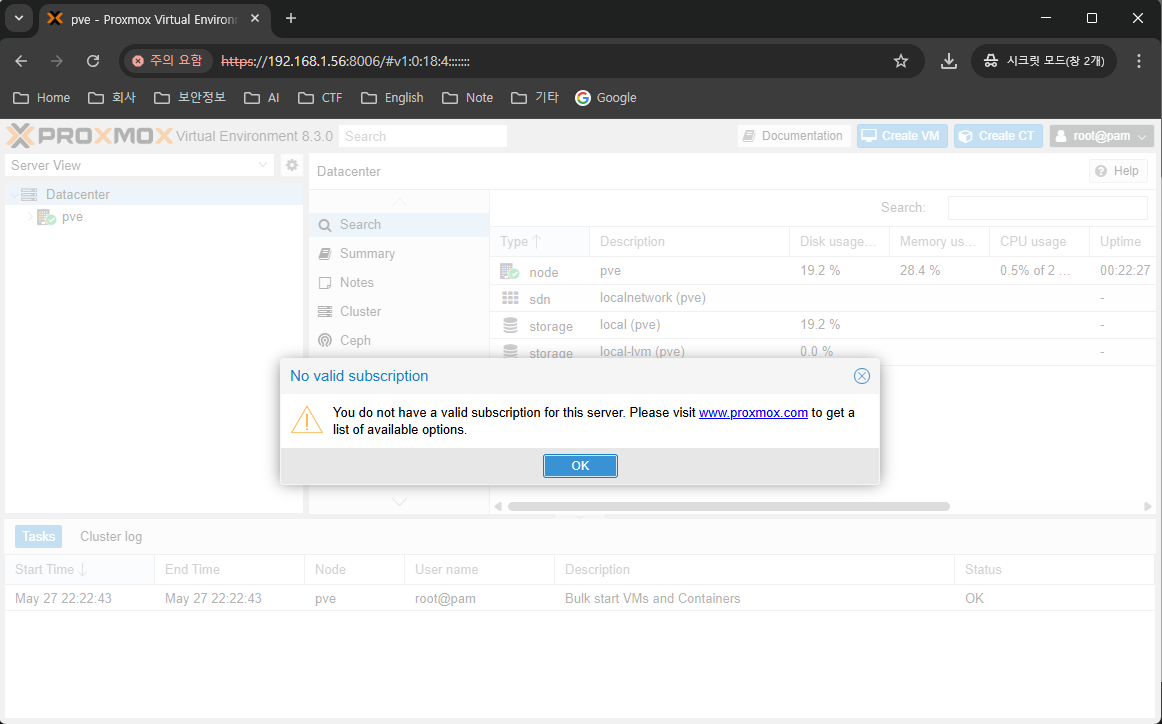Sort tasks by Status header
This screenshot has width=1162, height=724.
point(1054,569)
